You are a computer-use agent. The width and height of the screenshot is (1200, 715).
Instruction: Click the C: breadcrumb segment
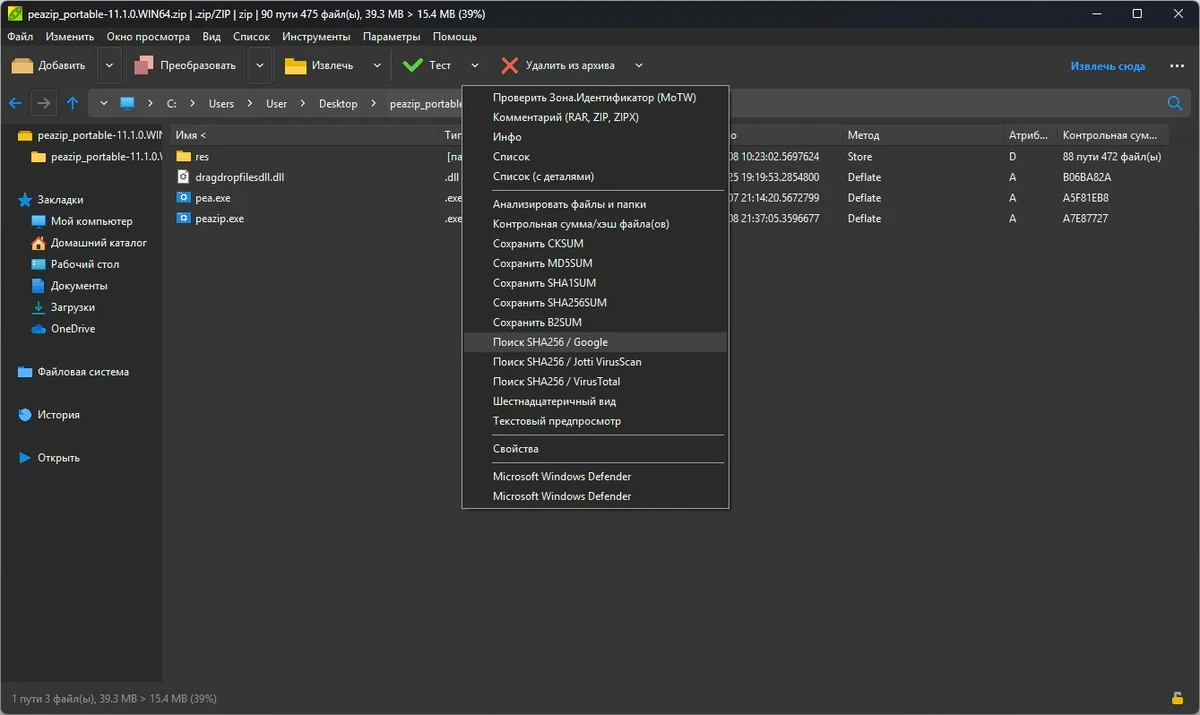[171, 104]
